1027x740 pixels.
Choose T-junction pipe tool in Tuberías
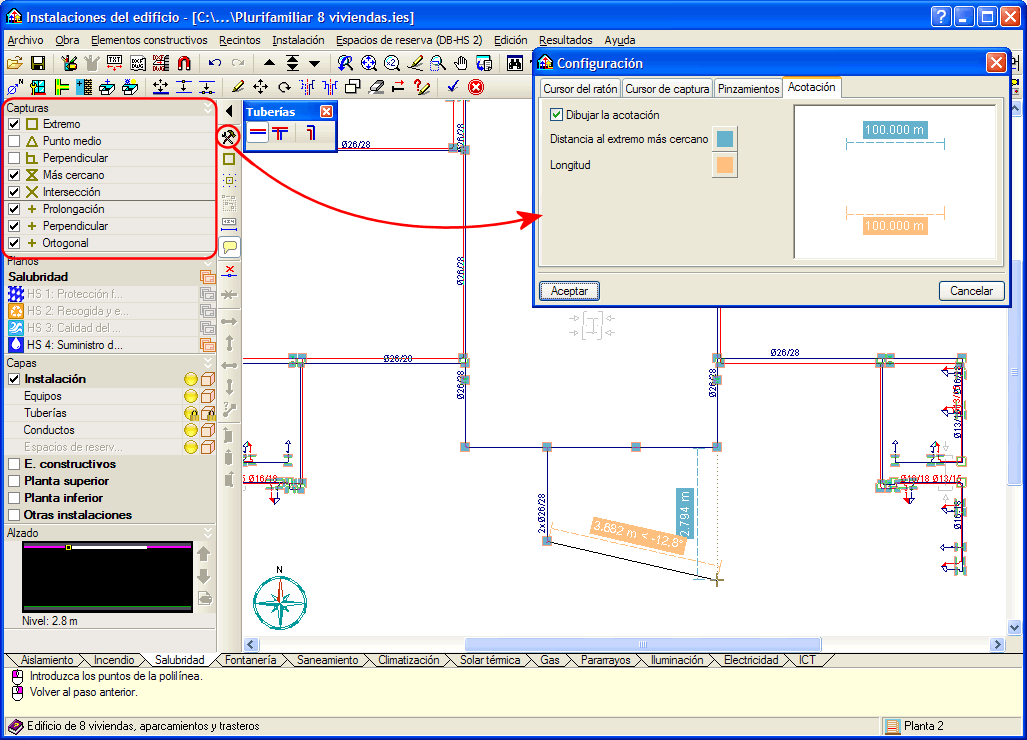pos(280,133)
